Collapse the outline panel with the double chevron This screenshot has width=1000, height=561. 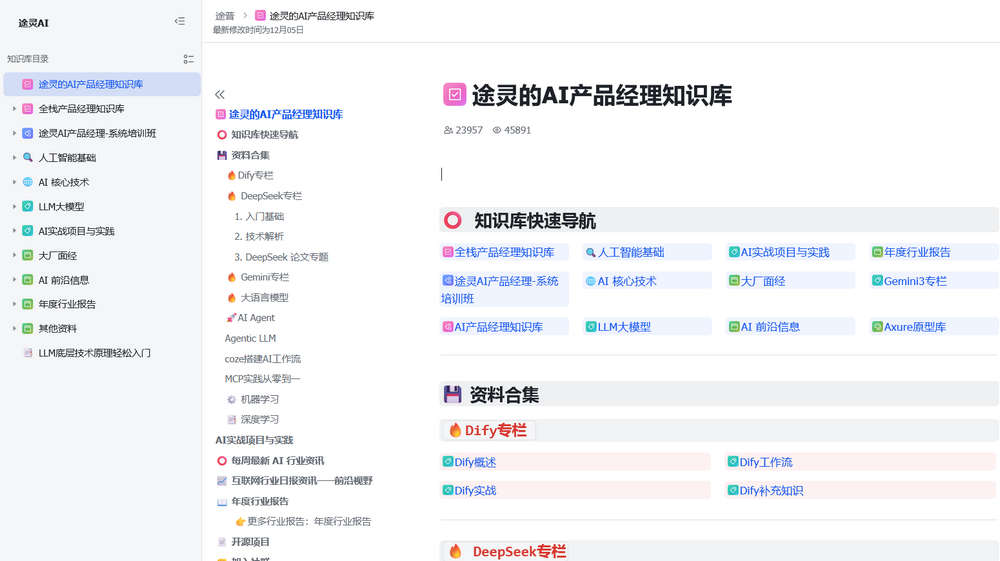click(x=219, y=94)
